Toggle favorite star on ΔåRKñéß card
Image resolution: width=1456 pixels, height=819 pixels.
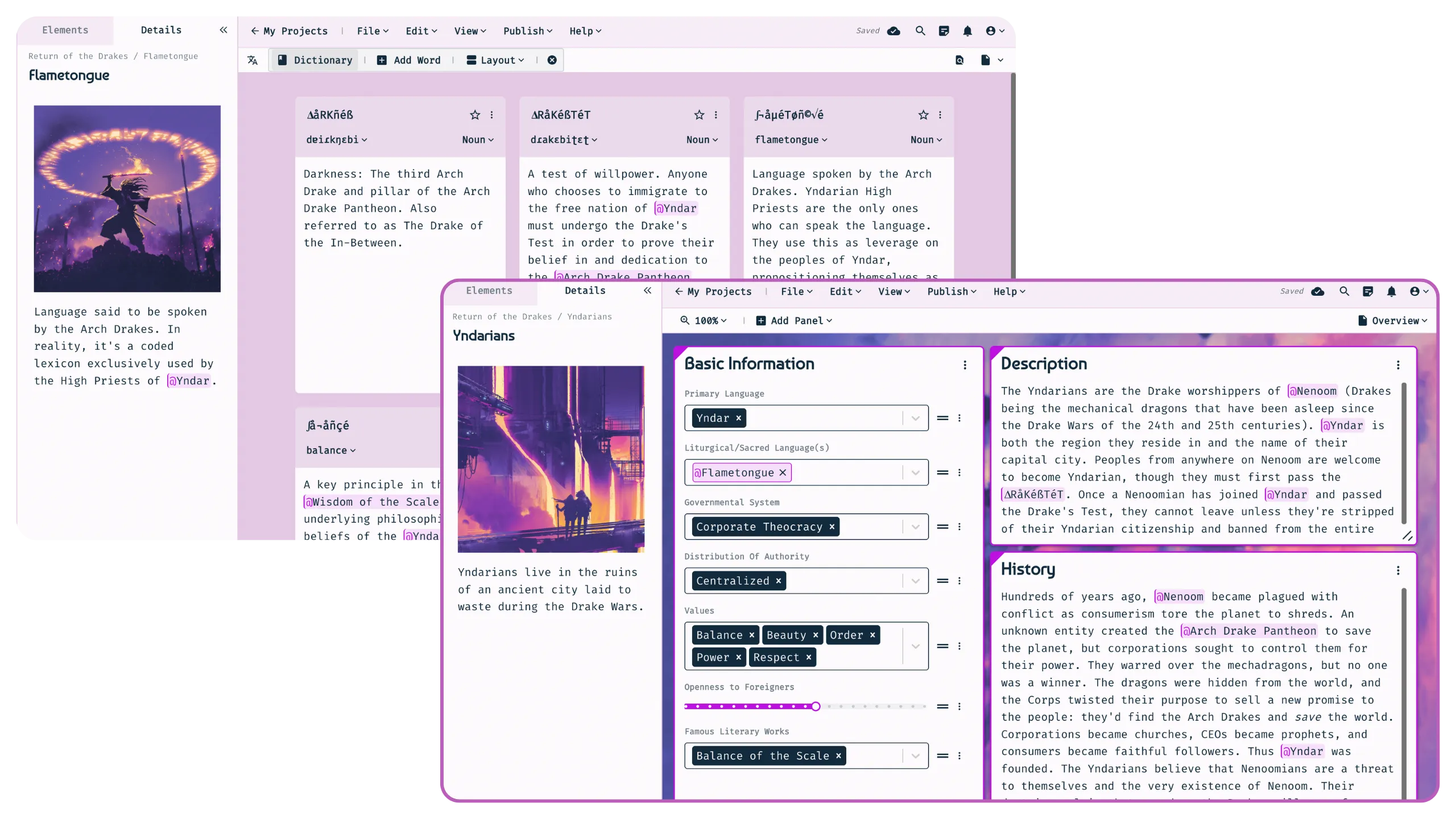coord(475,115)
